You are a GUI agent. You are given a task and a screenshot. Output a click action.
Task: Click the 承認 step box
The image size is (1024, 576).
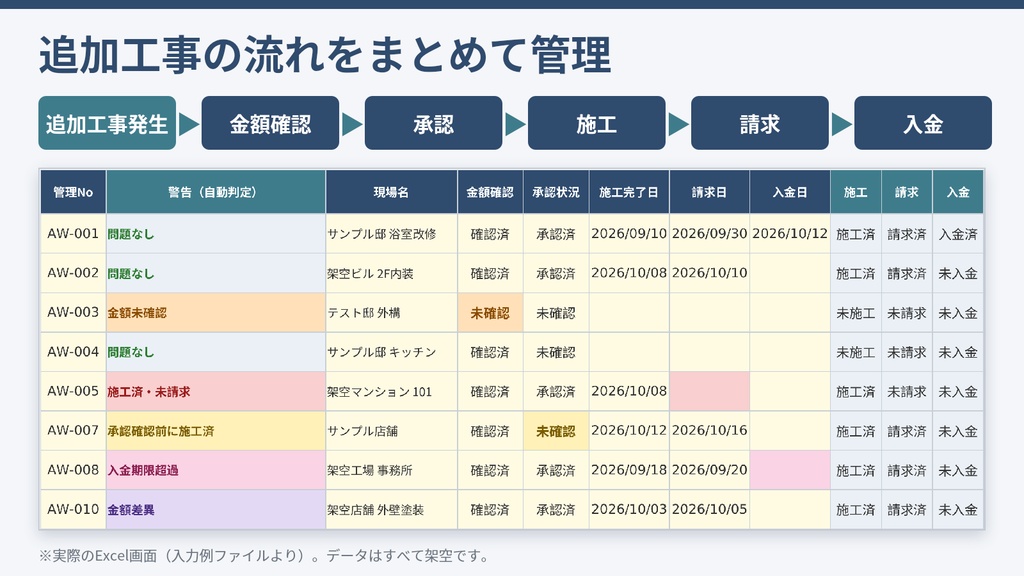pyautogui.click(x=434, y=123)
